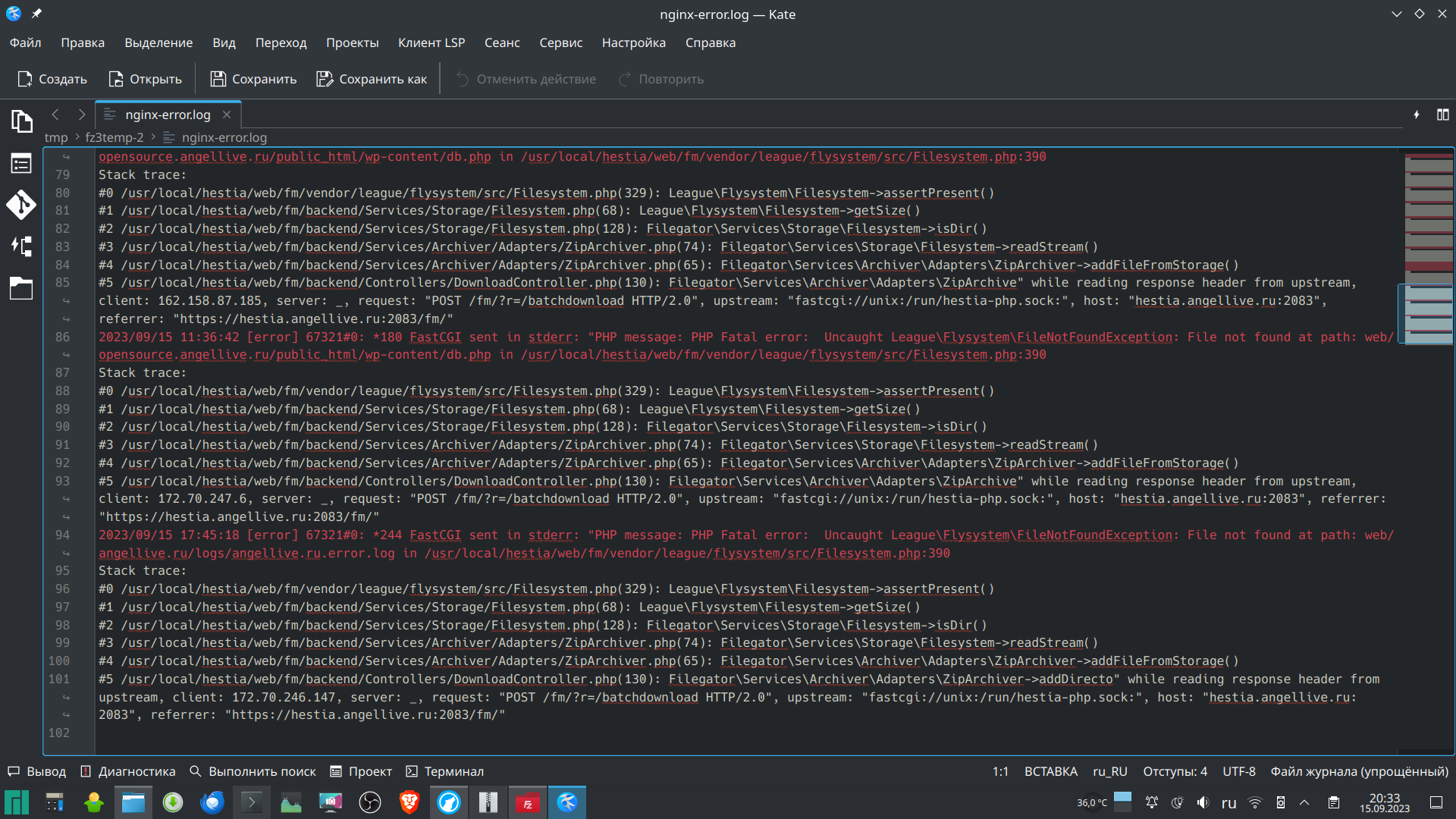Viewport: 1456px width, 819px height.
Task: Open the filesystem browser sidebar icon
Action: click(21, 288)
